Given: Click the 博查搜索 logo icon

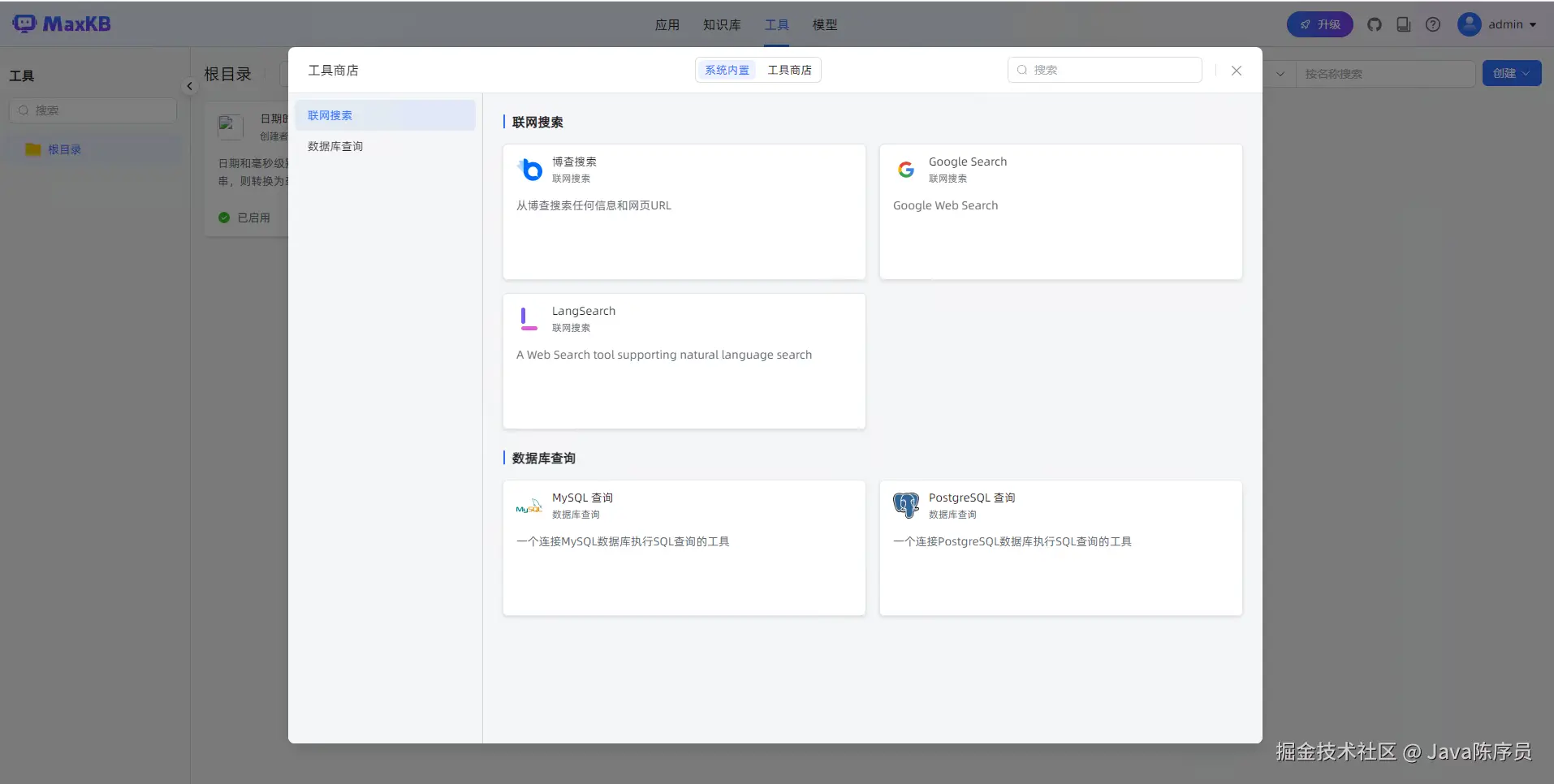Looking at the screenshot, I should click(x=530, y=169).
